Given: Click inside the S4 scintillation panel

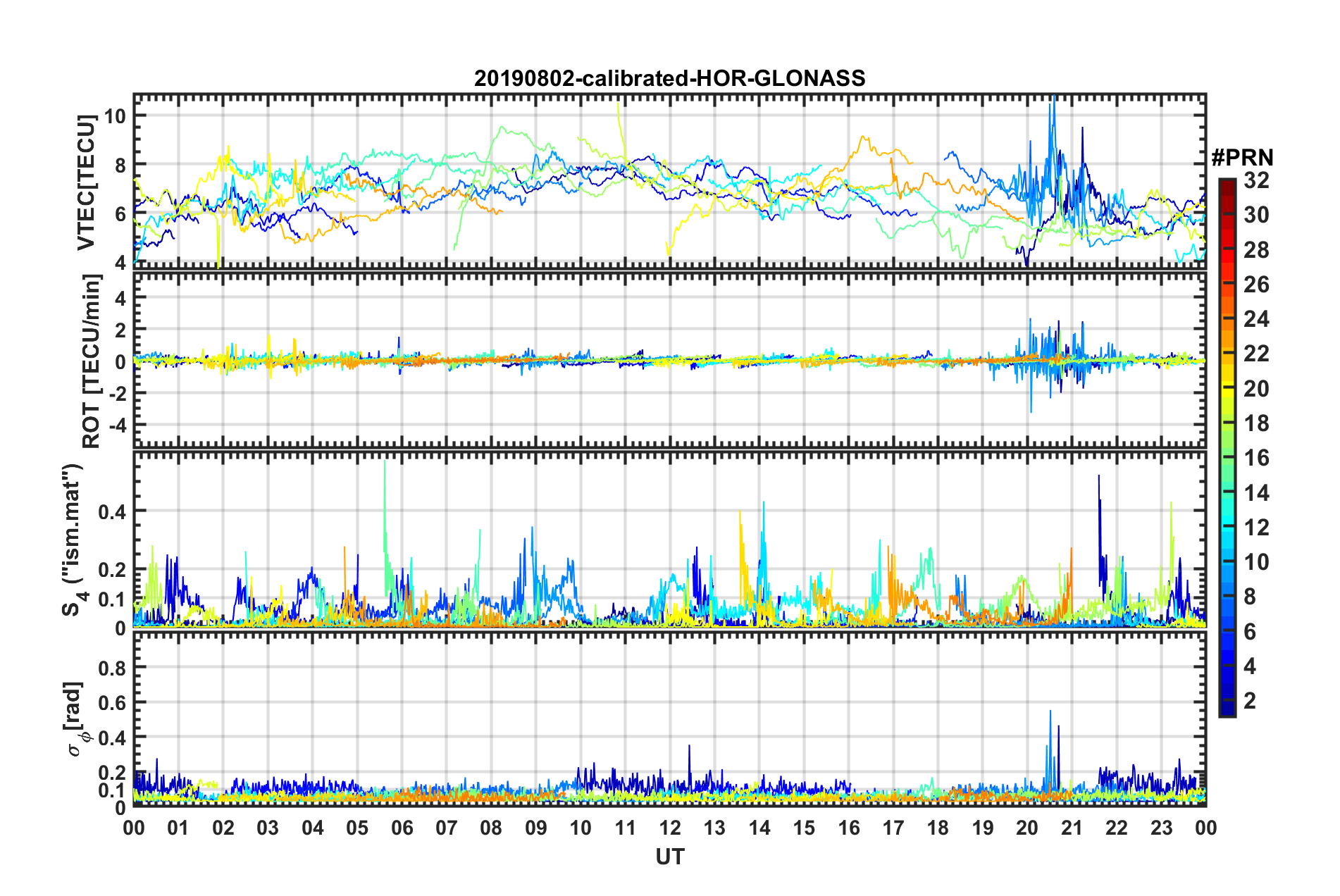Looking at the screenshot, I should tap(669, 540).
